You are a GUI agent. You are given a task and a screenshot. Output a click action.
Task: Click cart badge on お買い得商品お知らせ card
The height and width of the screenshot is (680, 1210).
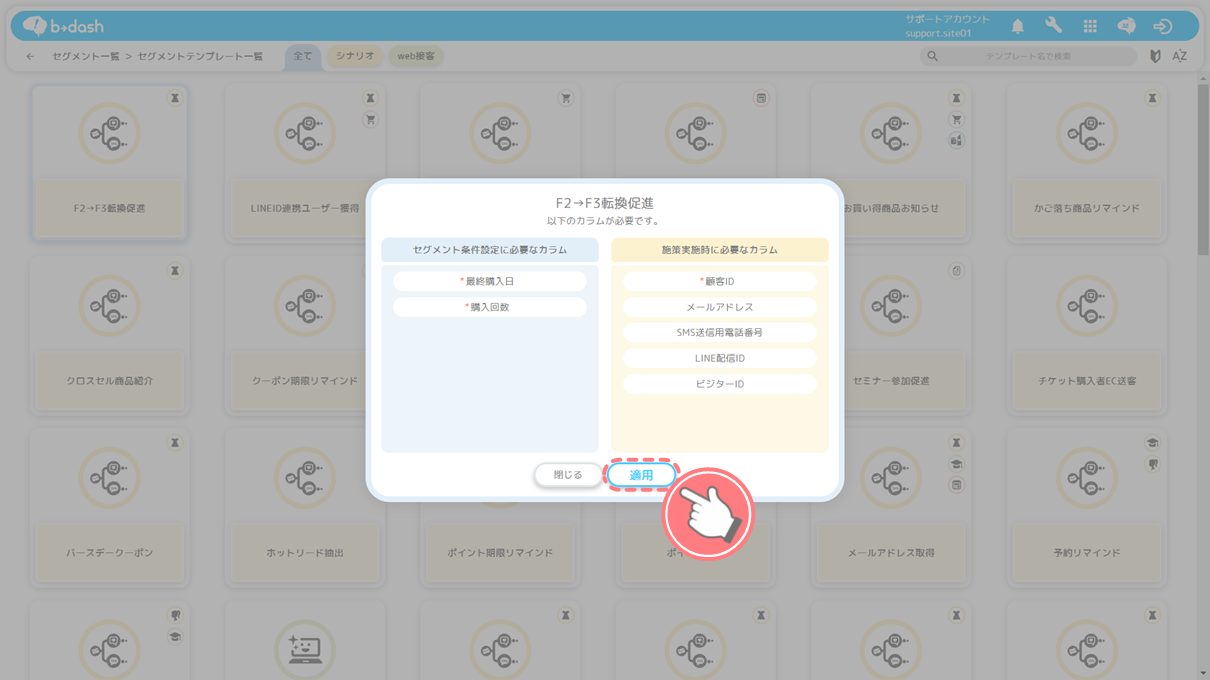point(956,120)
